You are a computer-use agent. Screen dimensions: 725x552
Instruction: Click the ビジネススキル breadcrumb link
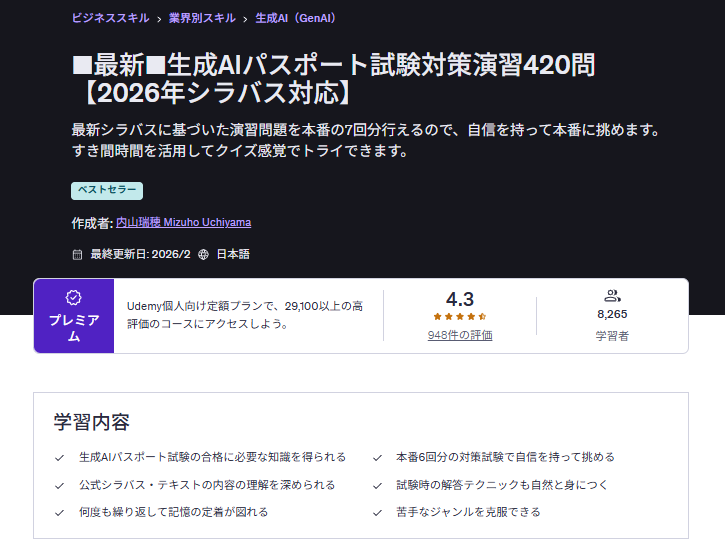pos(111,18)
